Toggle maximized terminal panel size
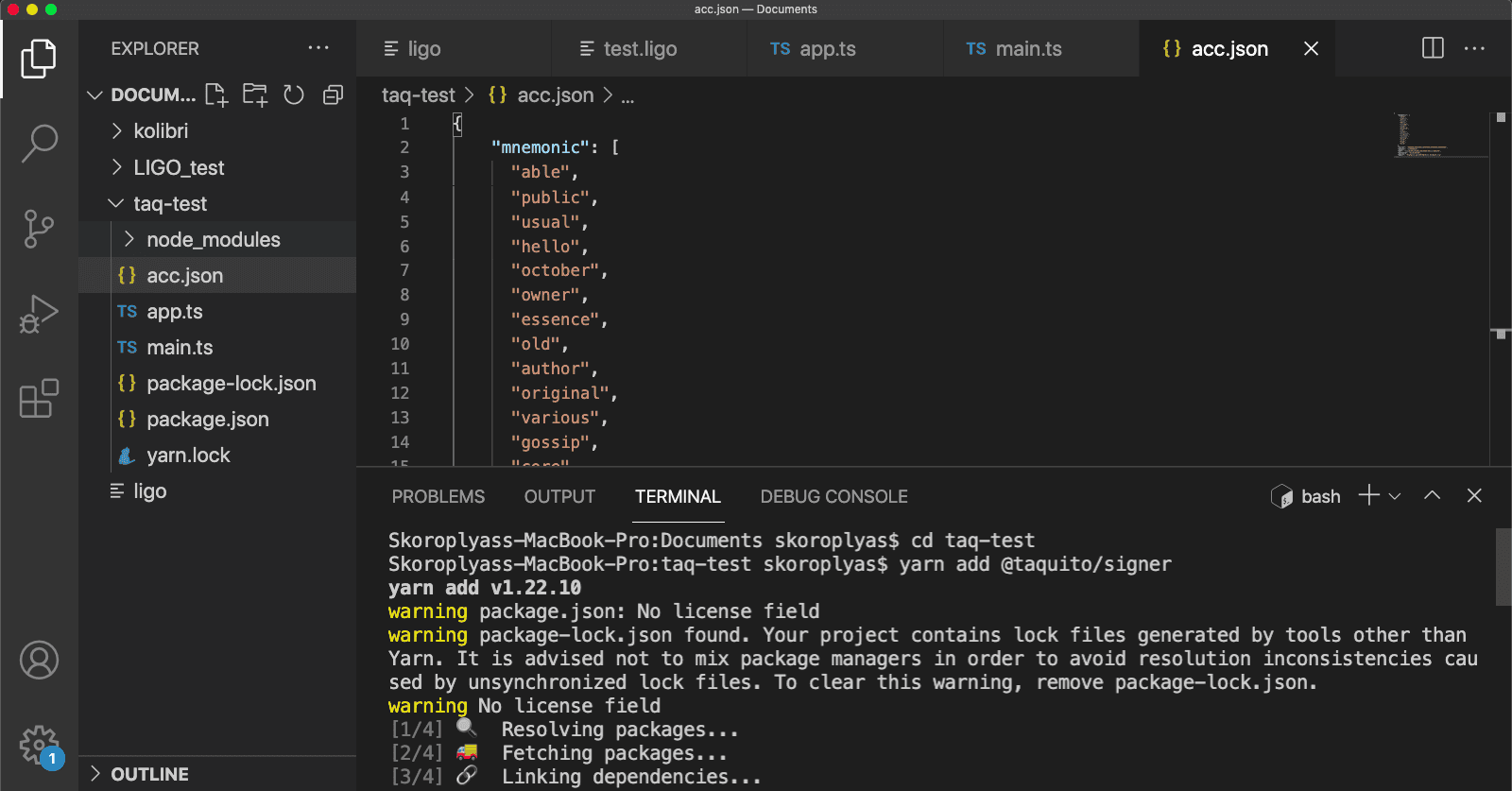The image size is (1512, 791). click(1433, 496)
